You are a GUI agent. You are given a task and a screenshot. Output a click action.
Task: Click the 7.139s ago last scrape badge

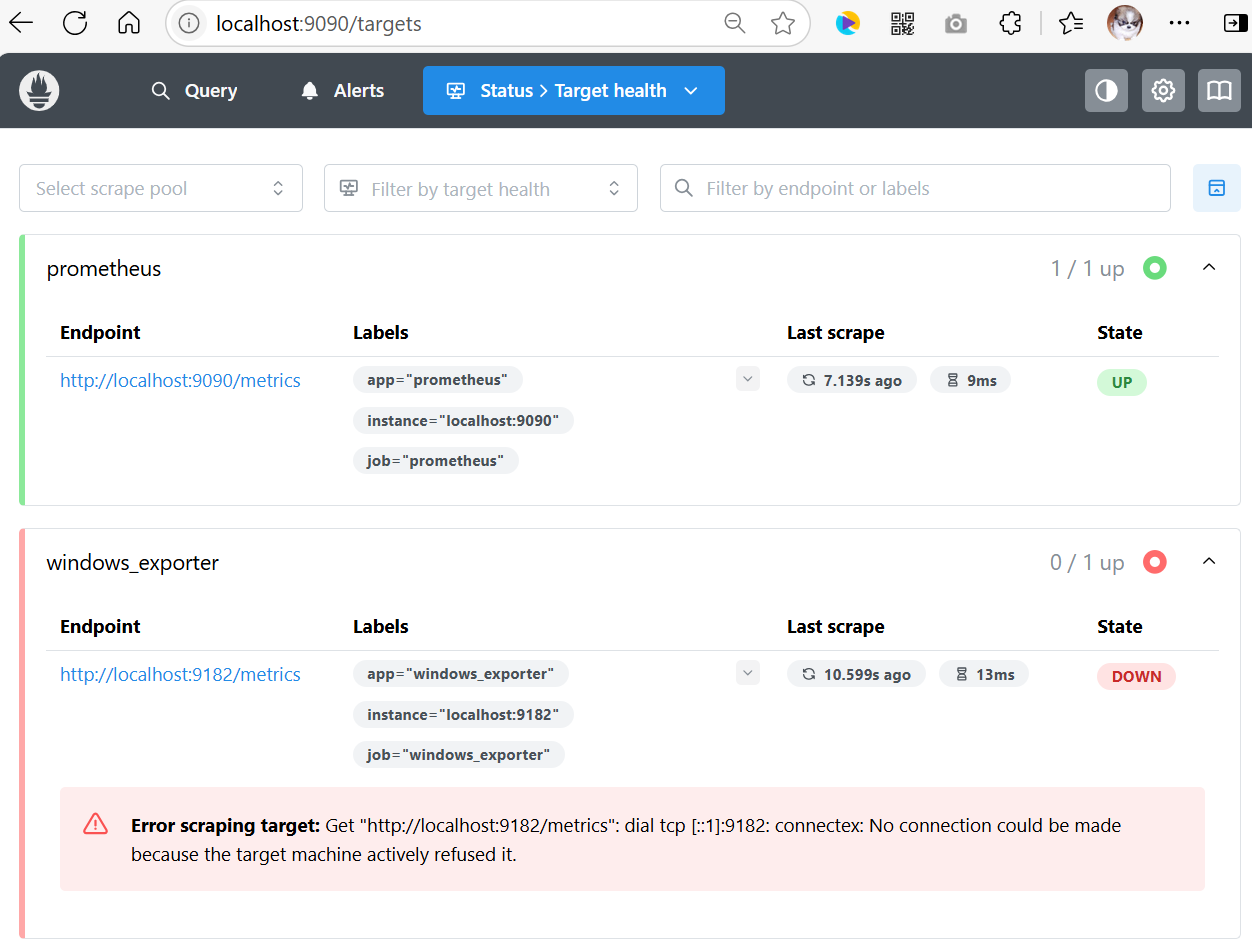click(x=852, y=380)
